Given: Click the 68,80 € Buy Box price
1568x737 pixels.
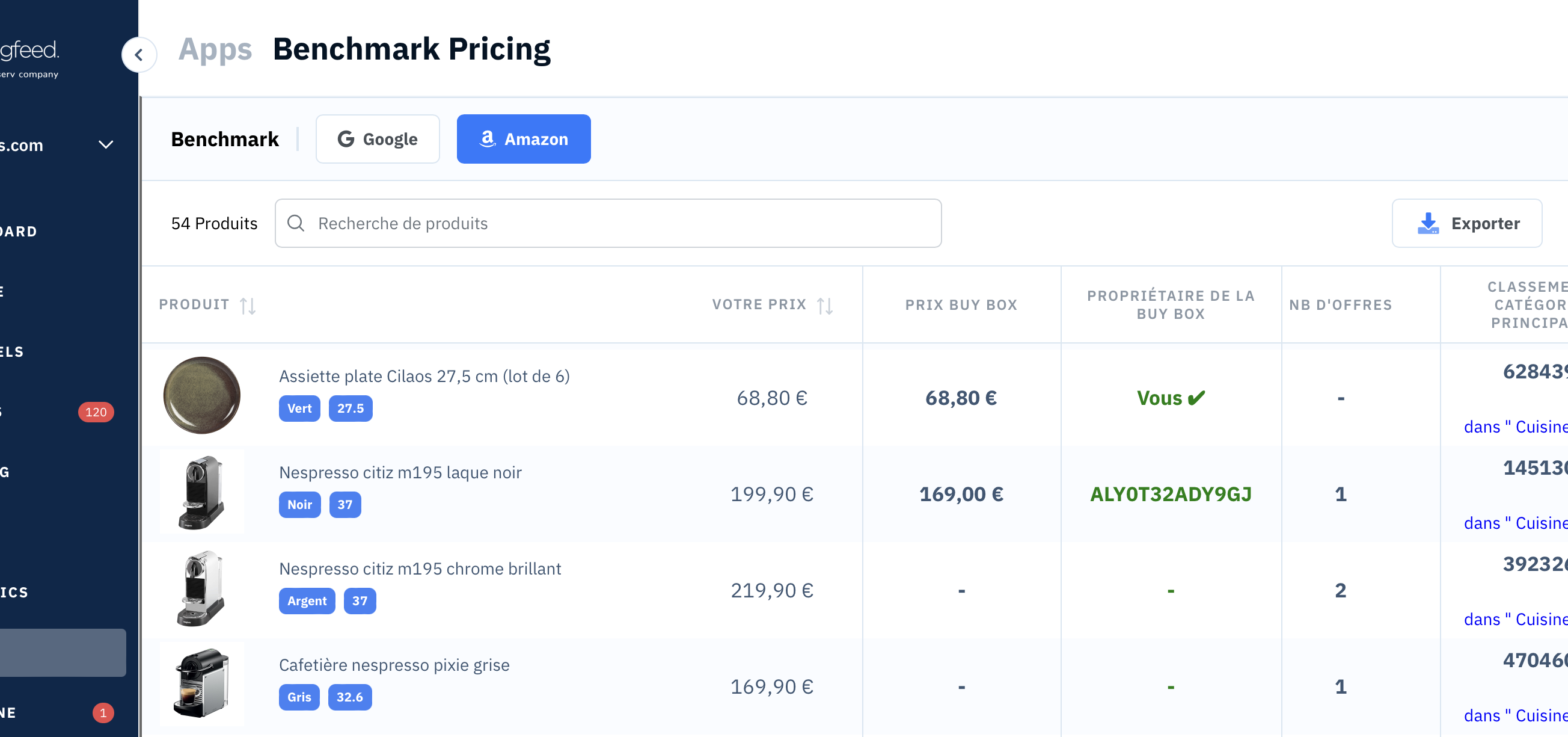Looking at the screenshot, I should (x=961, y=398).
